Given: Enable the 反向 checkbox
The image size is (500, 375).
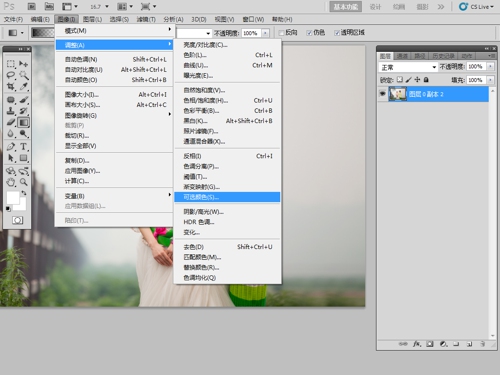Looking at the screenshot, I should 281,33.
